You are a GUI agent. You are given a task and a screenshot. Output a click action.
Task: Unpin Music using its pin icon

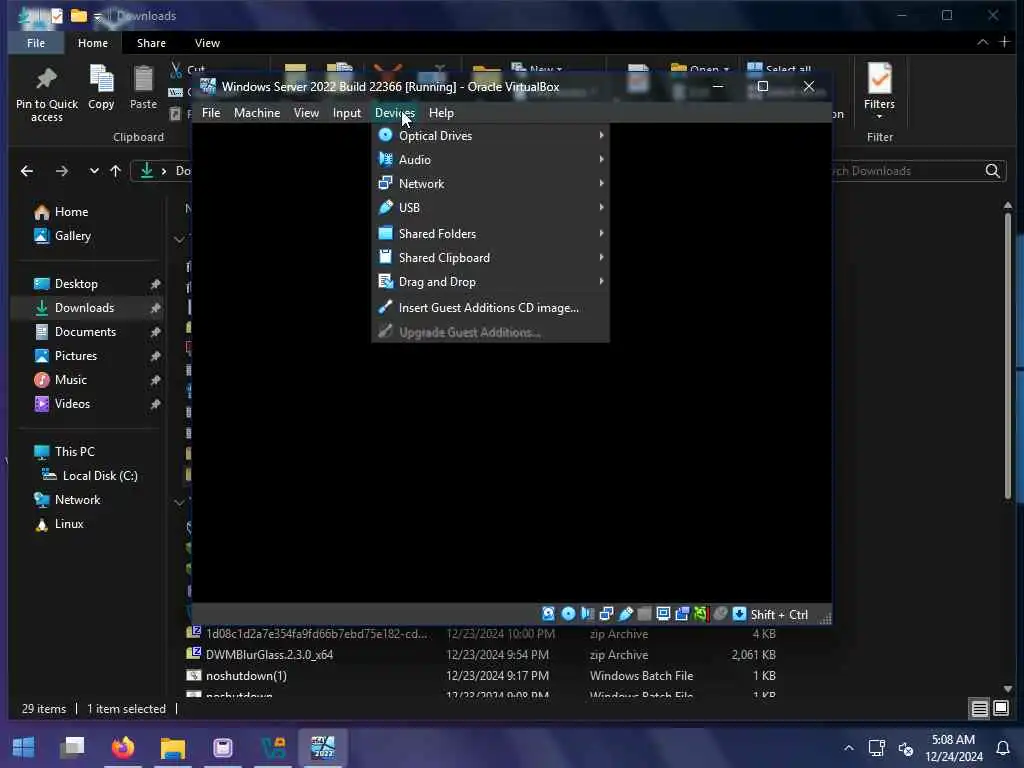(155, 380)
